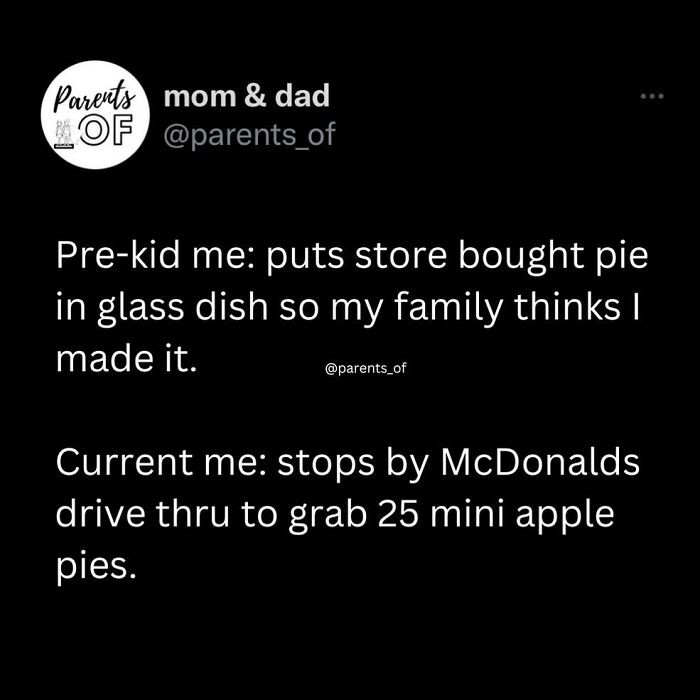Click the small @parents_of watermark text
This screenshot has height=700, width=700.
pos(366,368)
